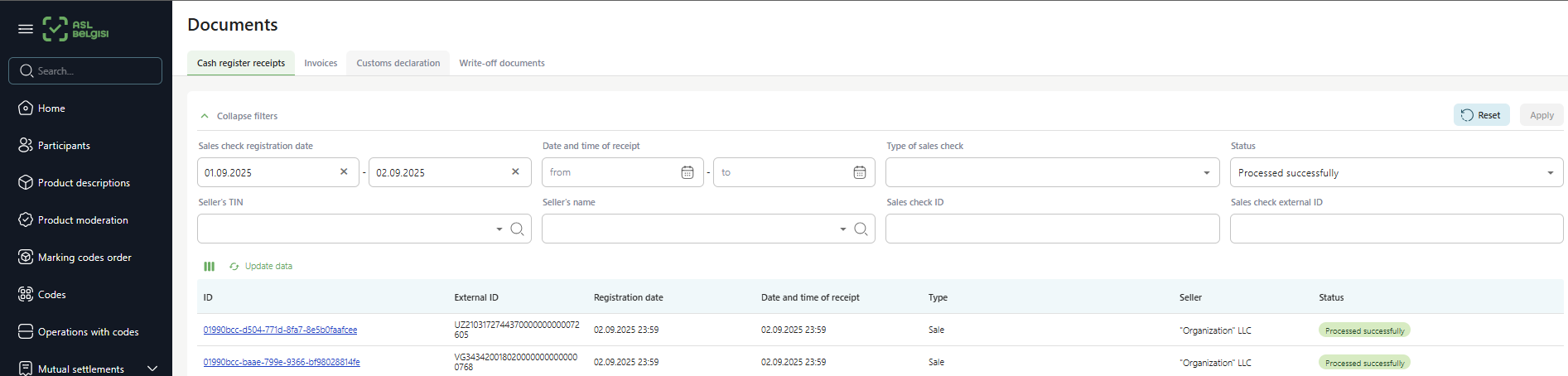Expand the Type of sales check dropdown
Viewport: 1568px width, 376px height.
1206,173
